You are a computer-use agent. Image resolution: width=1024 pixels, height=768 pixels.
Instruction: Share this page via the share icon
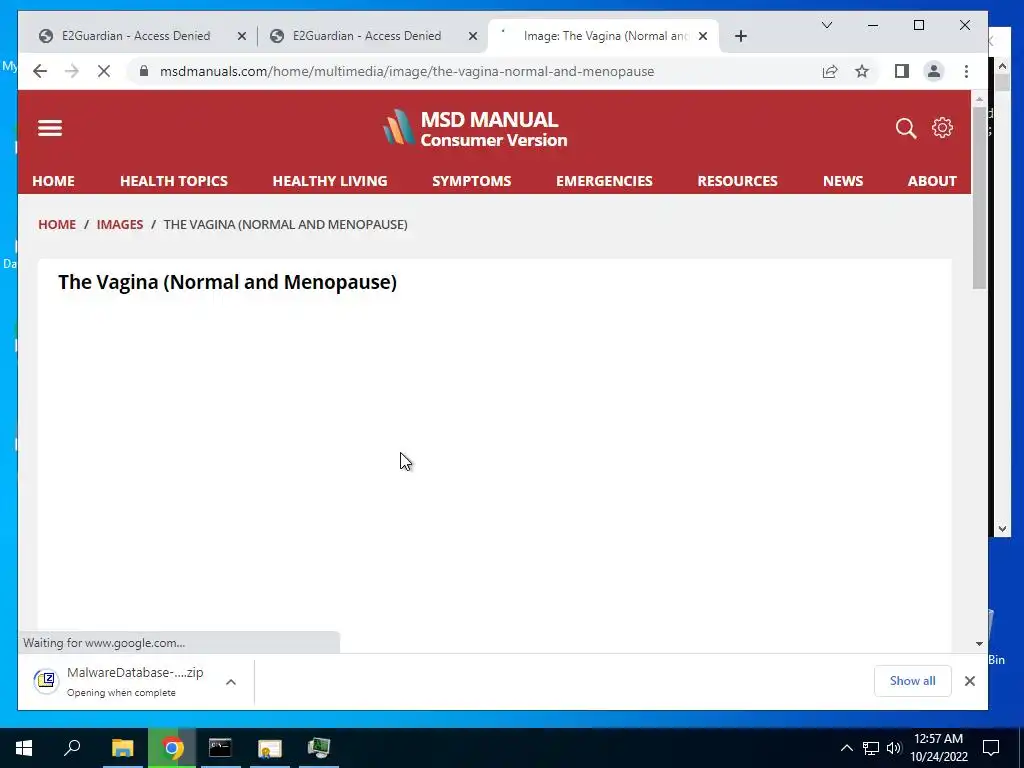[829, 71]
